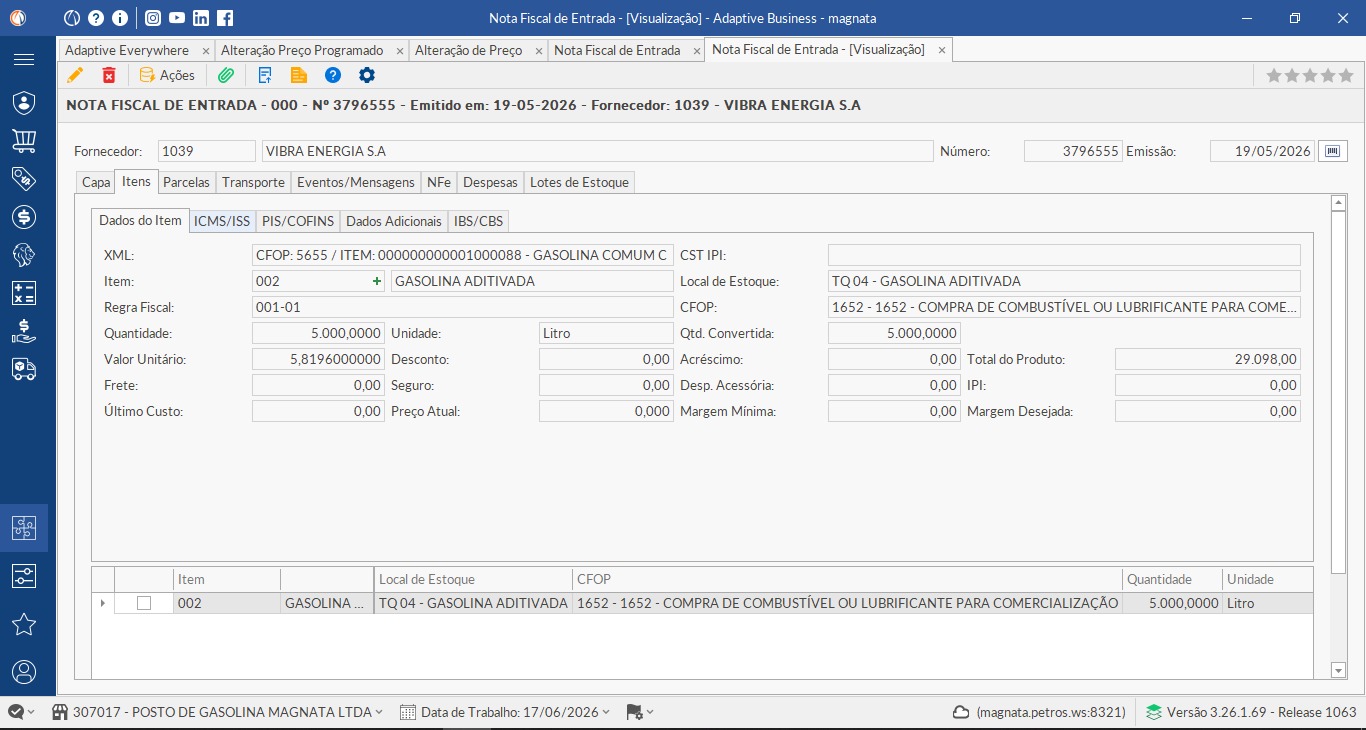Viewport: 1366px width, 730px height.
Task: Open the calculator sidebar icon
Action: tap(24, 293)
